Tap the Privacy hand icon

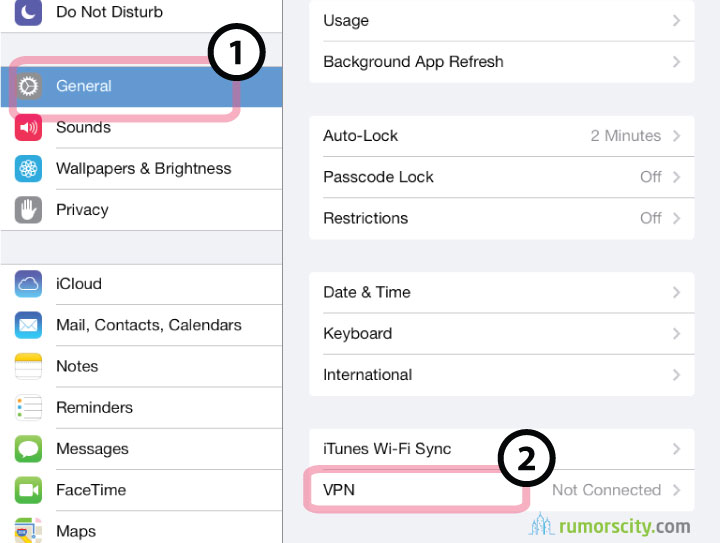[x=28, y=210]
